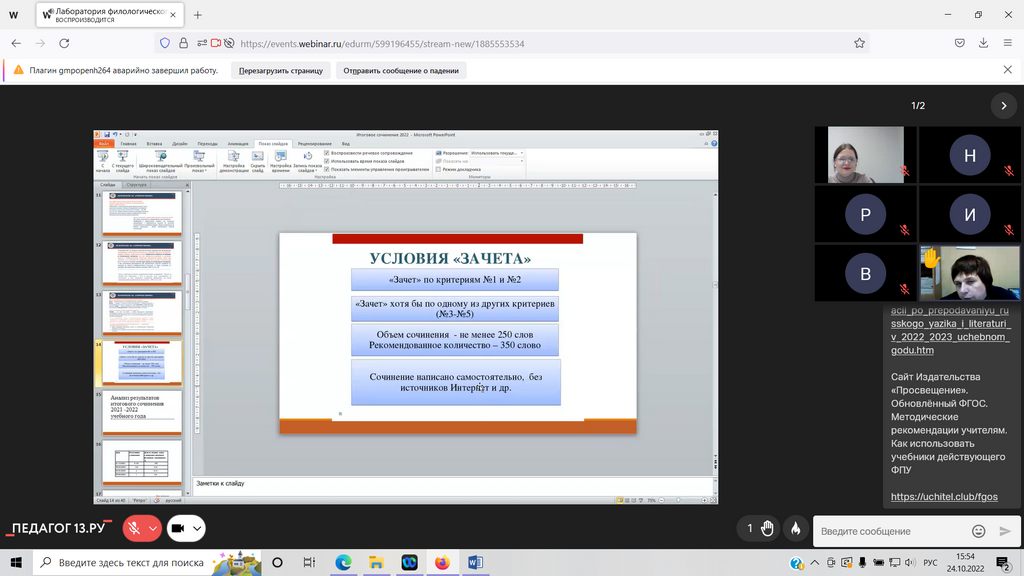Screen dimensions: 1024x576
Task: Open the tracking protection shield panel
Action: point(165,43)
